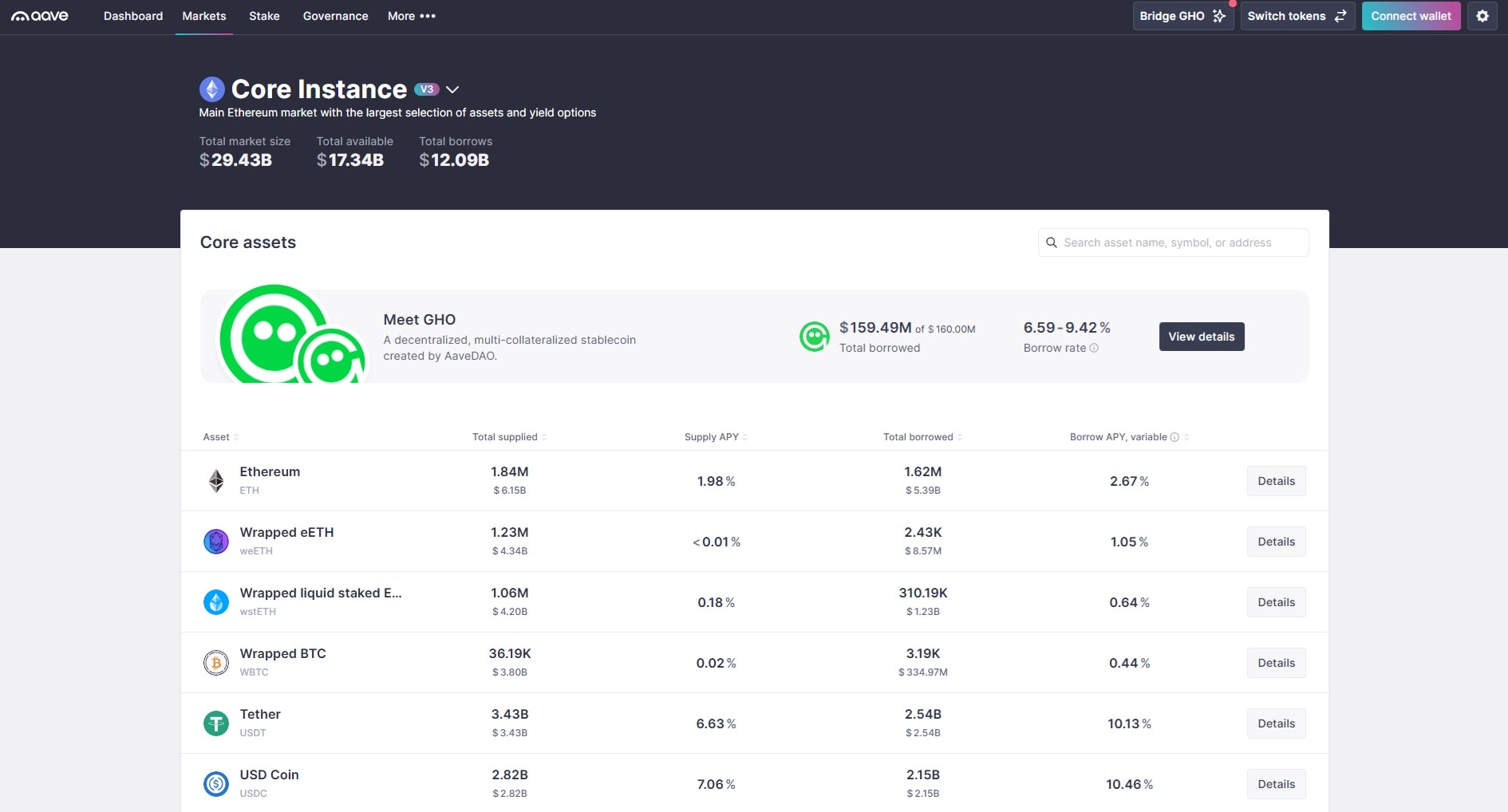Click the Wrapped BTC asset name
This screenshot has width=1508, height=812.
pyautogui.click(x=282, y=653)
